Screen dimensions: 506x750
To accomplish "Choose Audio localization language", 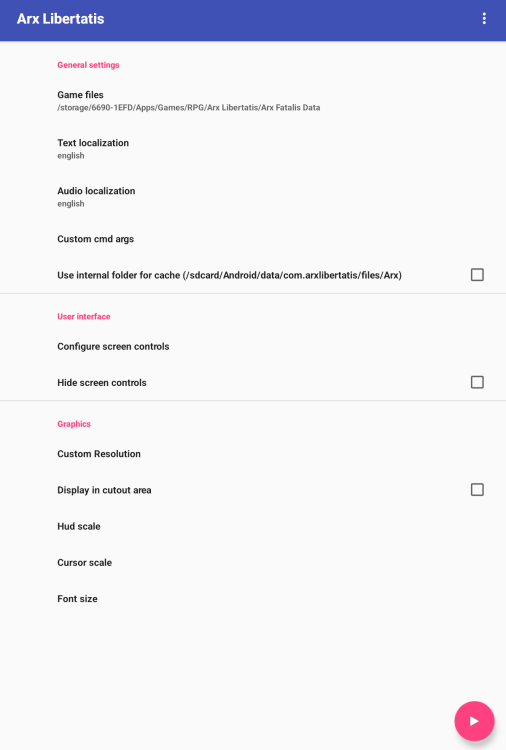I will [253, 197].
